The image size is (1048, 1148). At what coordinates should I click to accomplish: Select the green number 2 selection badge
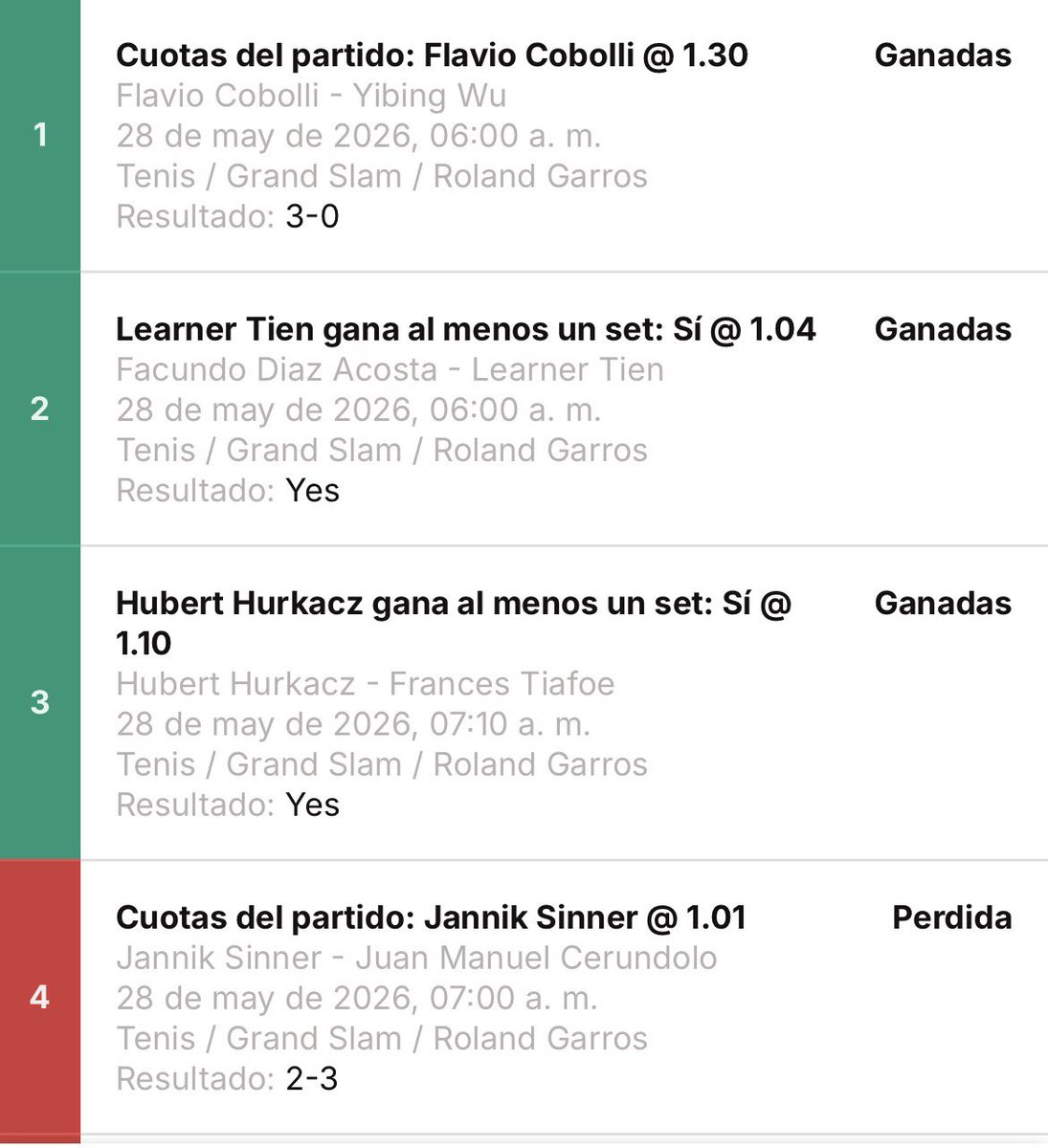pos(40,409)
